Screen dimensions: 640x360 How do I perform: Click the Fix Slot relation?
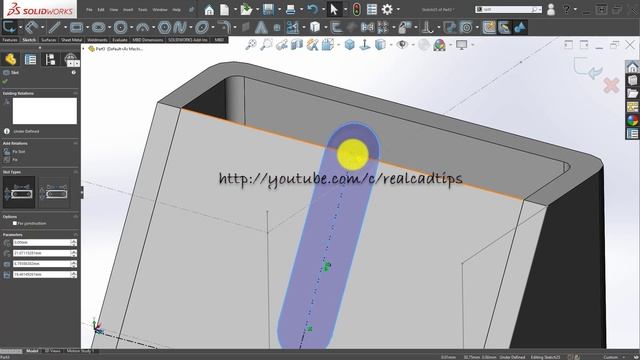coord(14,151)
